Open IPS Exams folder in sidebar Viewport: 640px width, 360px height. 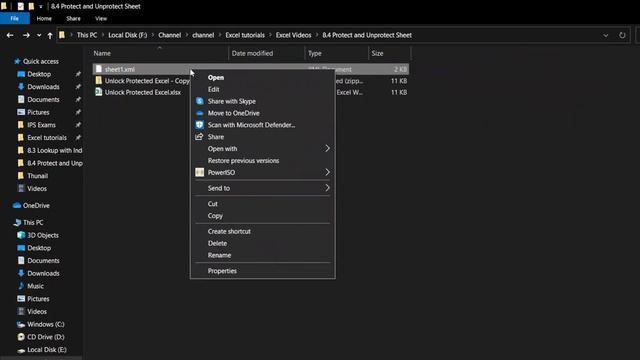tap(41, 125)
